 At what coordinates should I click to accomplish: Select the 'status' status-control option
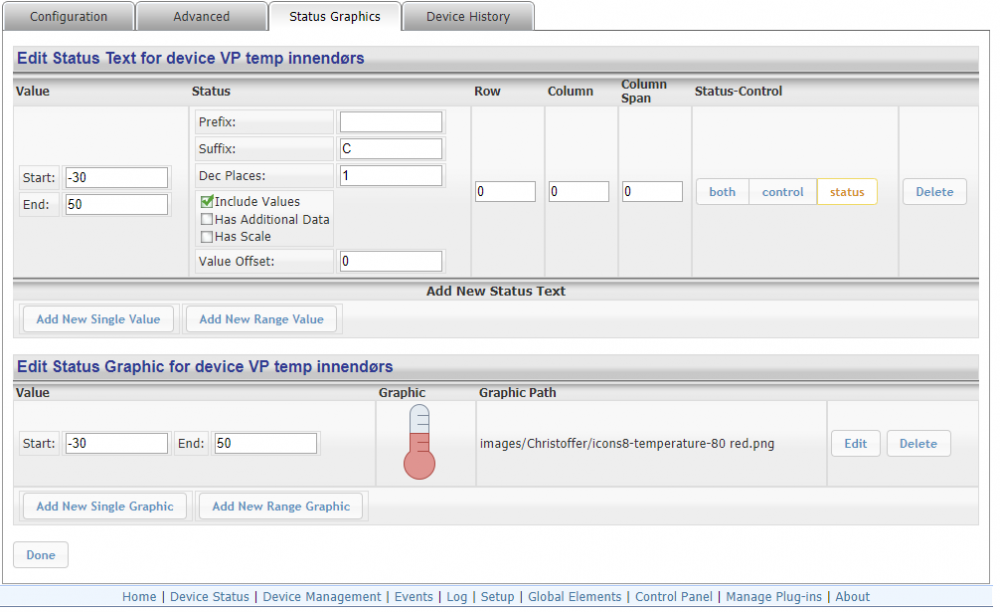click(847, 192)
